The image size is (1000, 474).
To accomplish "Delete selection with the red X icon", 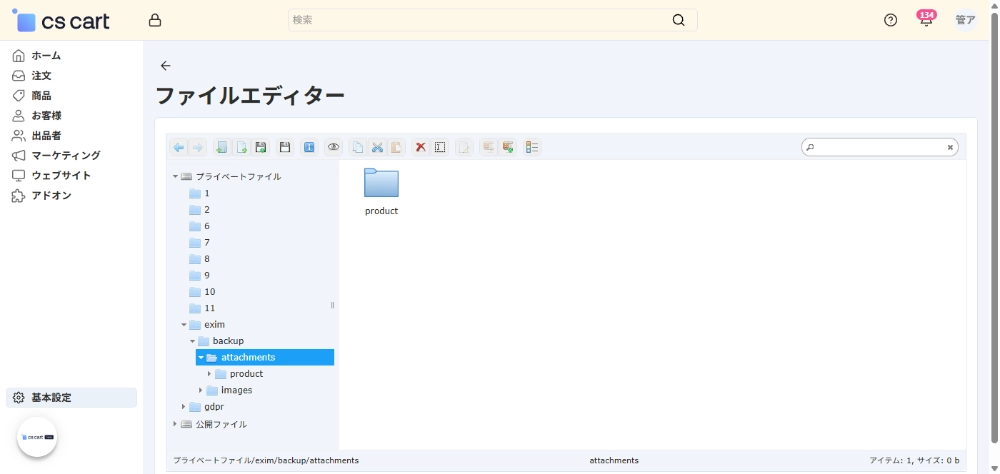I will [421, 147].
